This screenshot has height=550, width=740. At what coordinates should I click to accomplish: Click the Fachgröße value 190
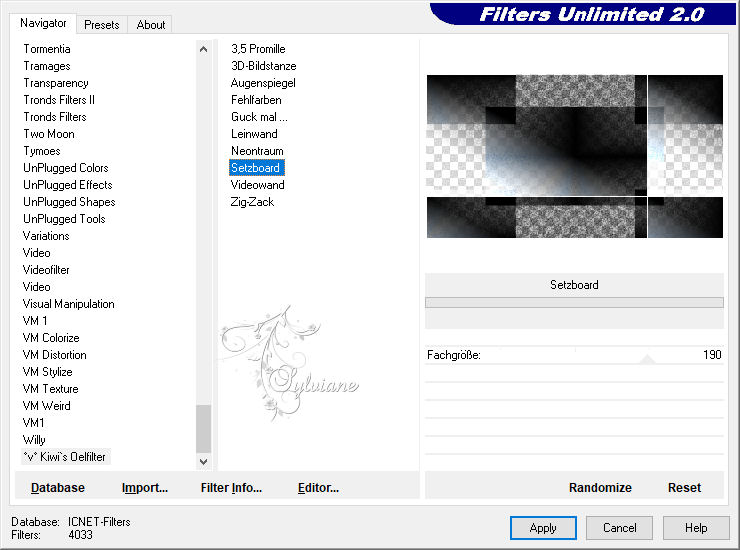coord(712,355)
